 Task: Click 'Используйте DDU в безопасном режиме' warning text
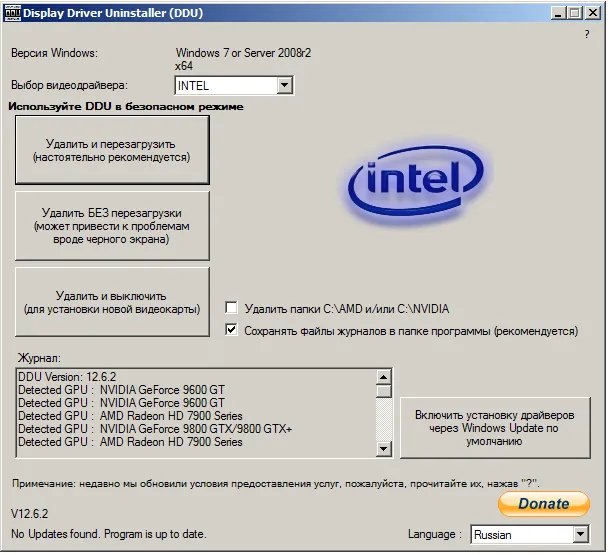click(126, 106)
